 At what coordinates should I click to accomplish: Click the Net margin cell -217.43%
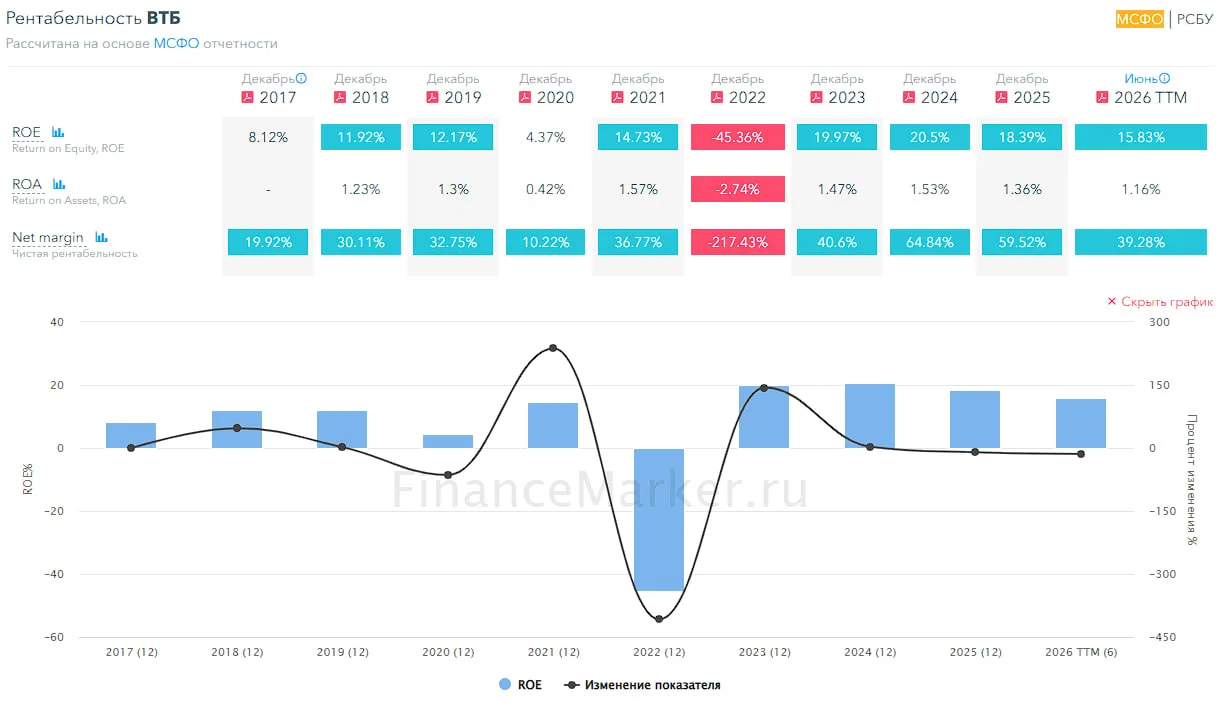click(738, 242)
